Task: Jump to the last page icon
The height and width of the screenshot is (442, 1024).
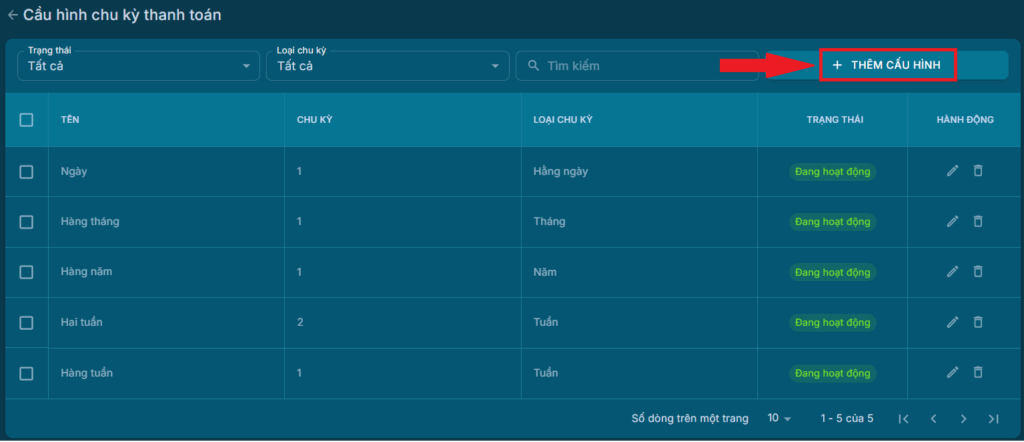Action: 993,418
